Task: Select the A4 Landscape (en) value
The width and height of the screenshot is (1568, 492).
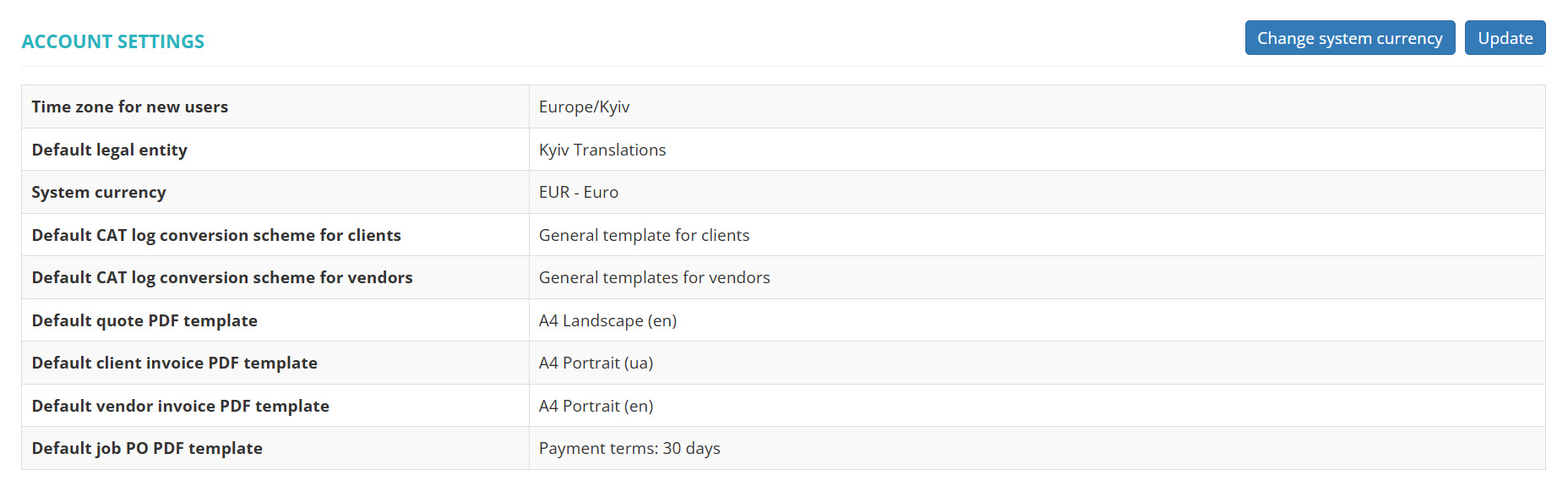Action: tap(607, 320)
